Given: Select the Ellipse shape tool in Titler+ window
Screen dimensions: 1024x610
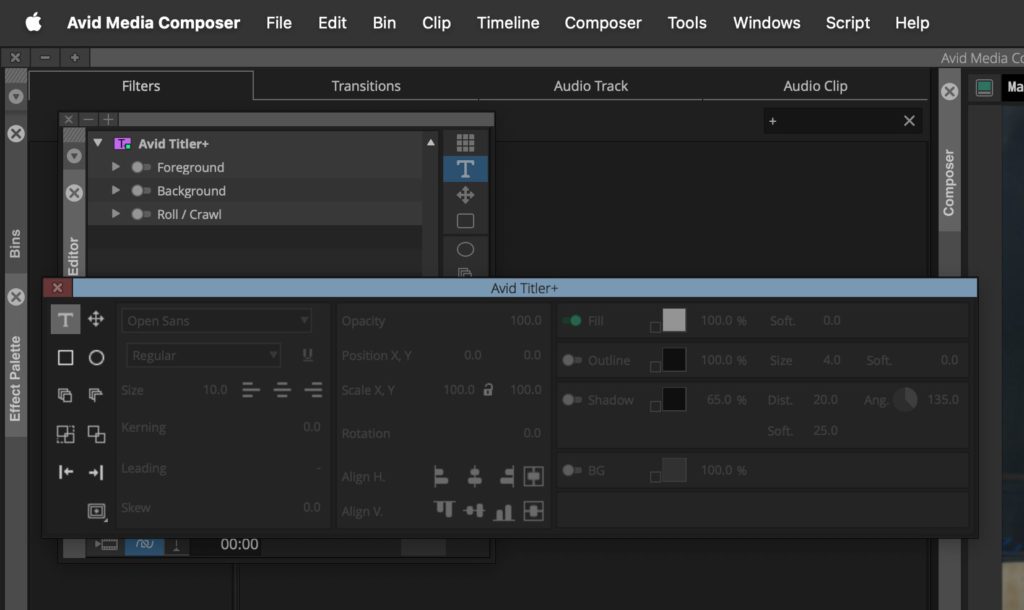Looking at the screenshot, I should point(96,357).
